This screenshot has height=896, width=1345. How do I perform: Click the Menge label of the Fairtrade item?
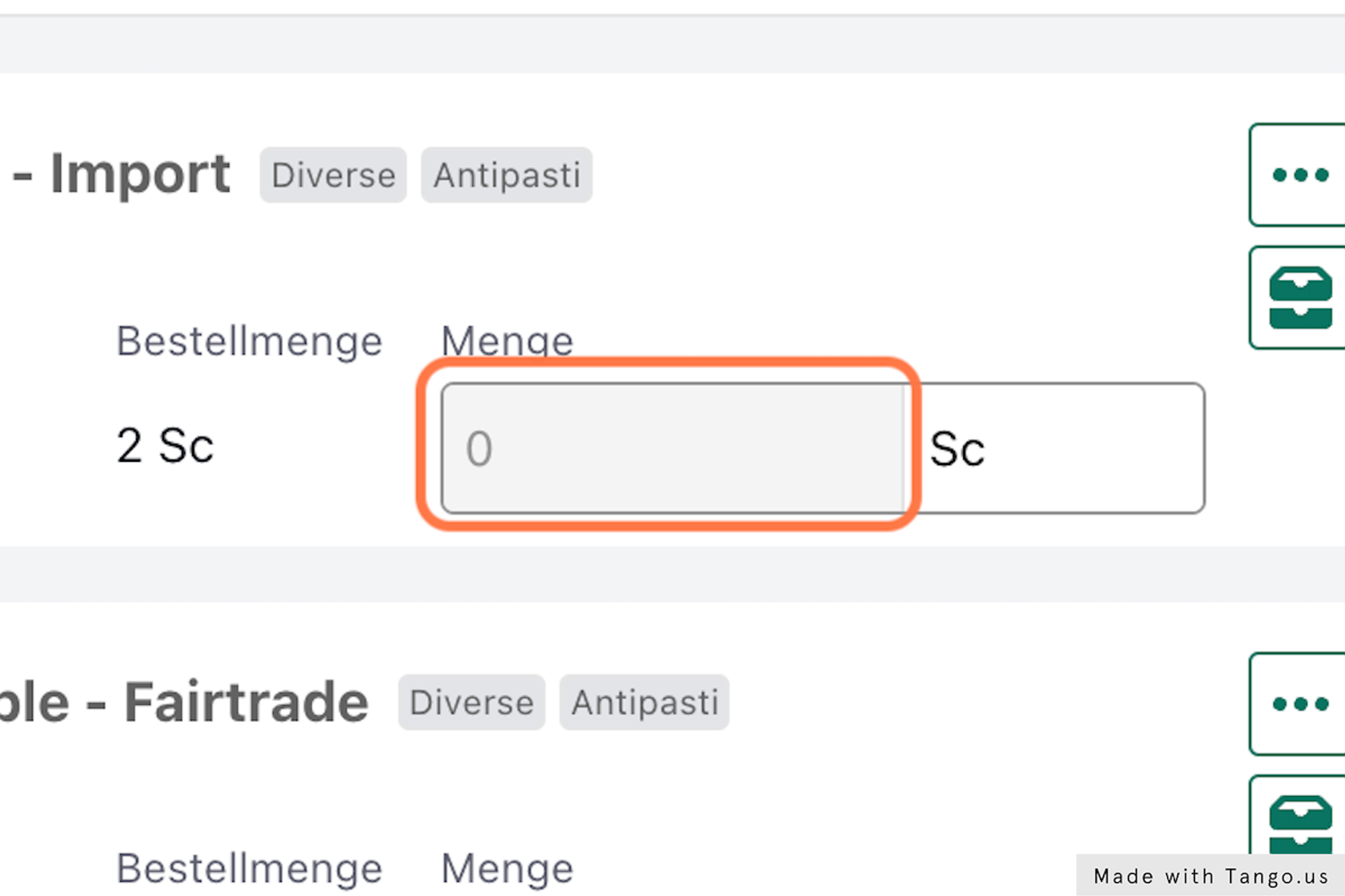pos(507,868)
